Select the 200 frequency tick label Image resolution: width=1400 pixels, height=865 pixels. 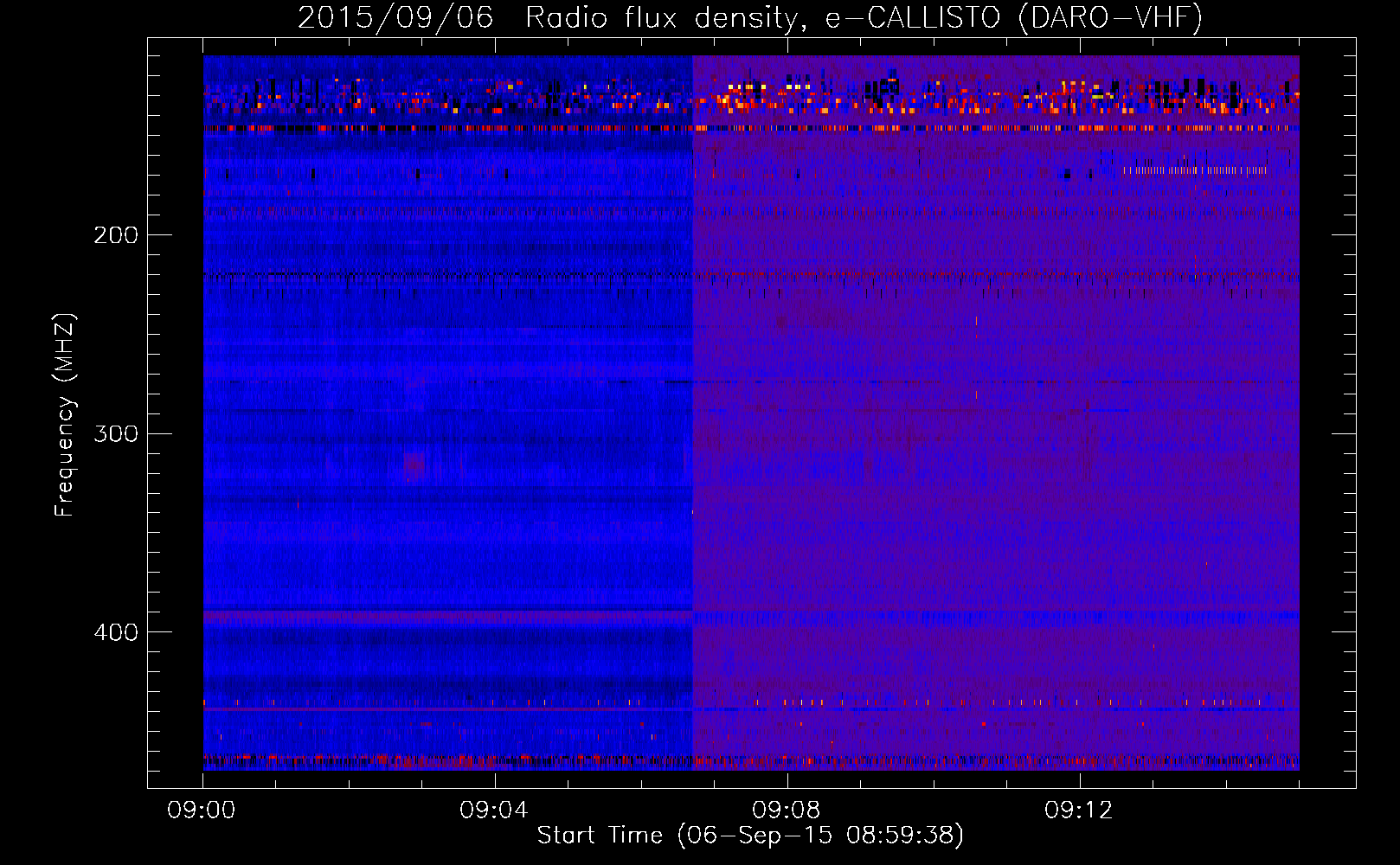point(116,235)
